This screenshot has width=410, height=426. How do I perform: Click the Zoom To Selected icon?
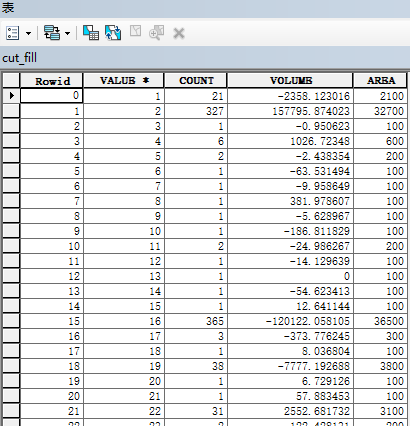coord(157,33)
